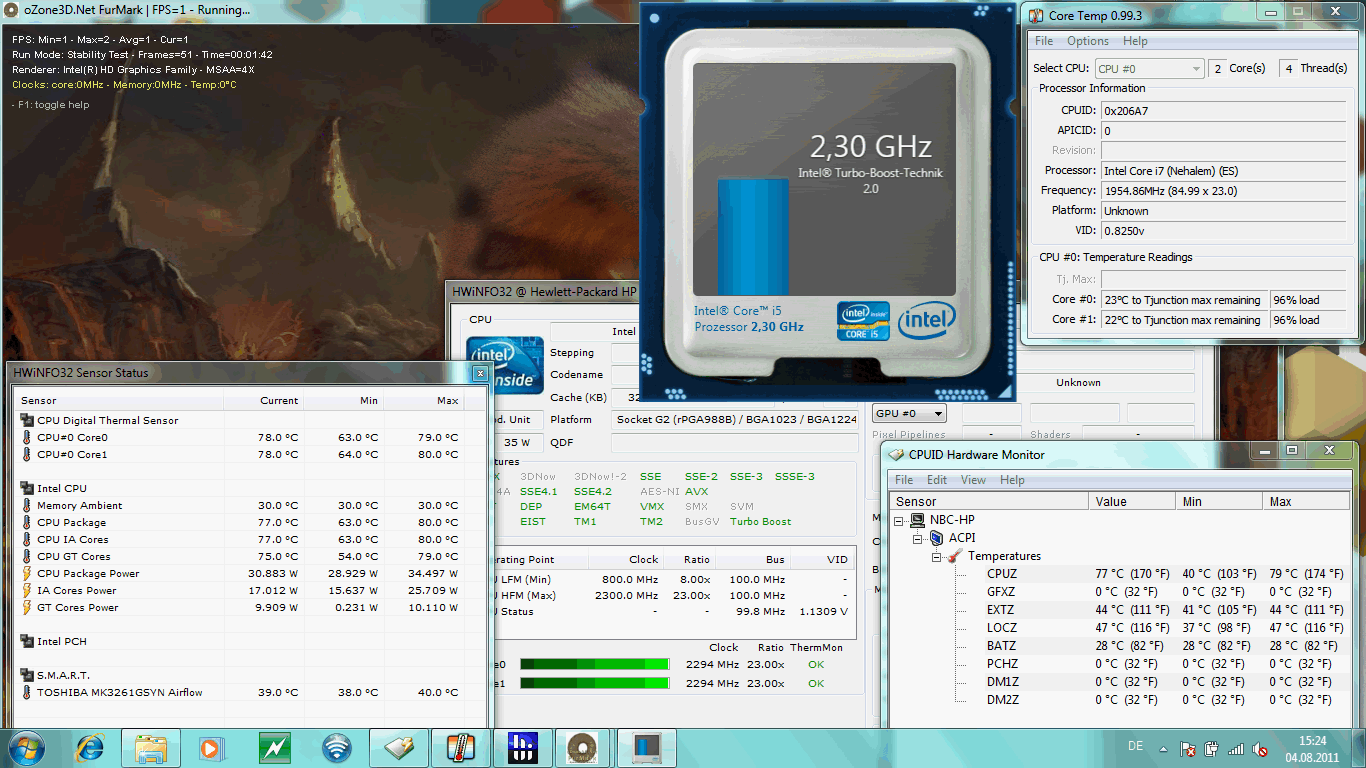Viewport: 1366px width, 768px height.
Task: Open the File menu in CPUID Hardware Monitor
Action: pyautogui.click(x=904, y=480)
